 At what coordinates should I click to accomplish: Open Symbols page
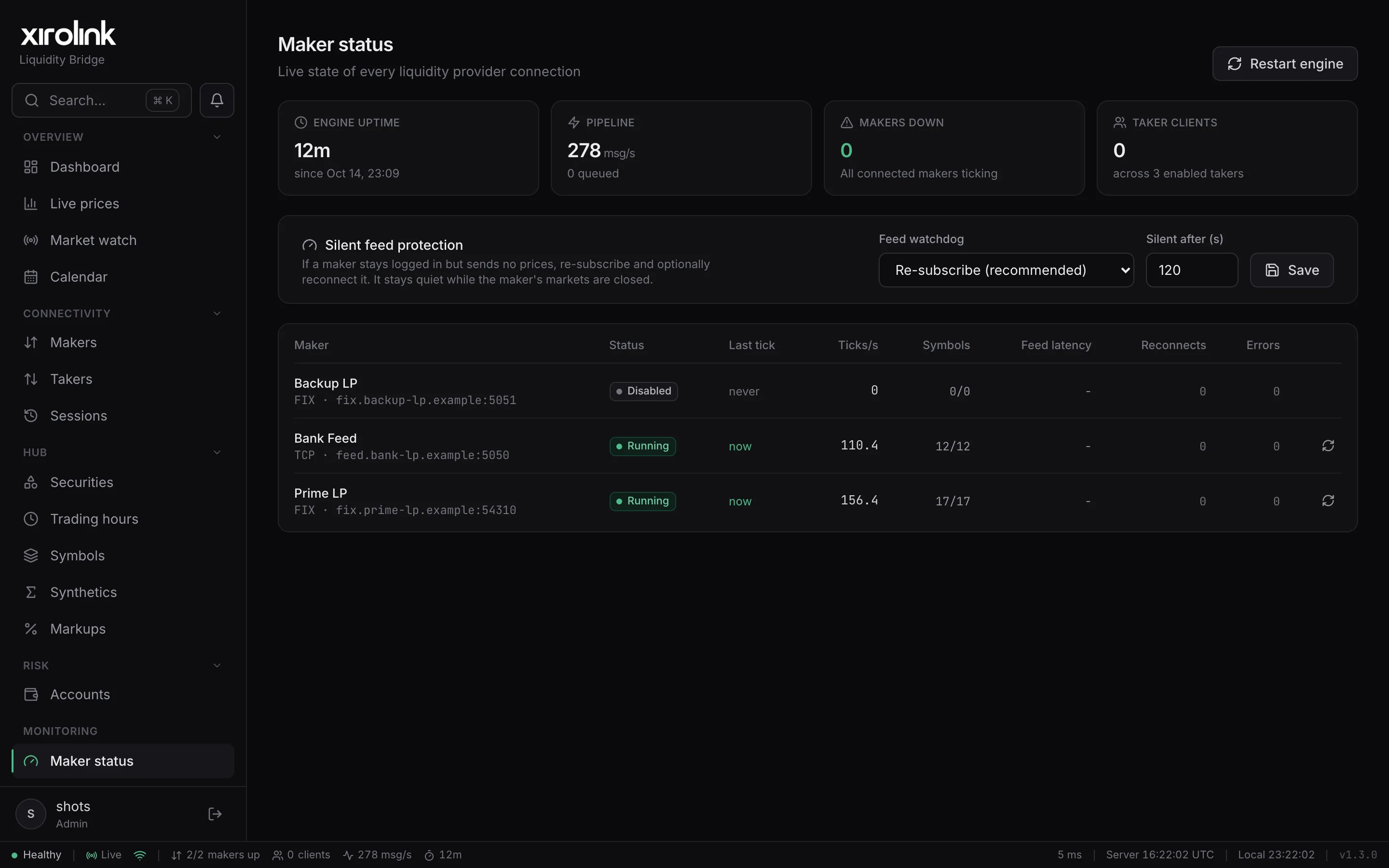coord(123,556)
